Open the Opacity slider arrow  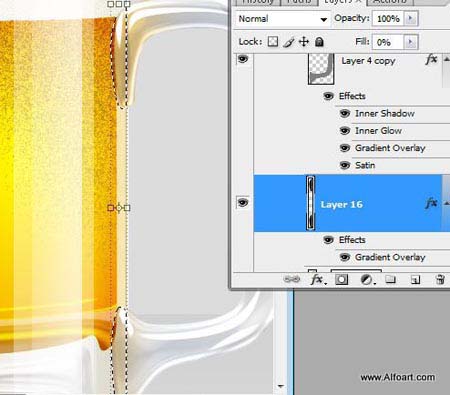(411, 18)
